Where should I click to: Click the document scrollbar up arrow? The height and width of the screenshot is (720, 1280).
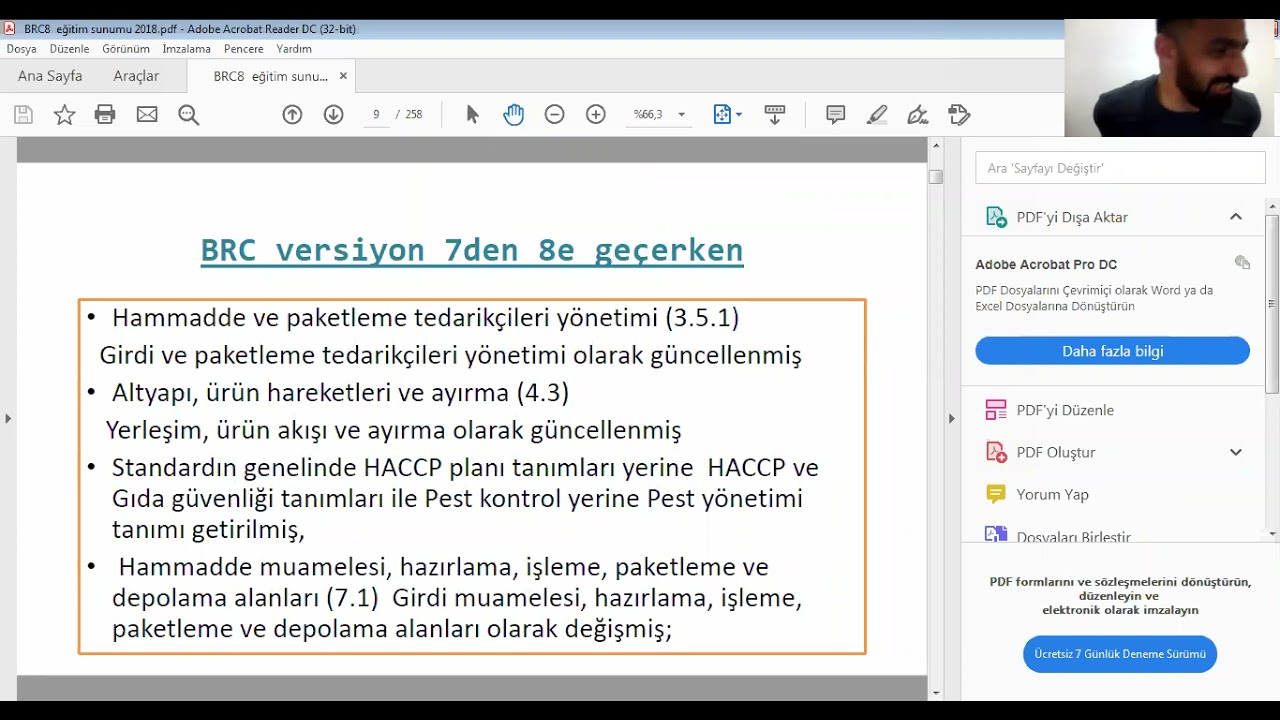[x=936, y=146]
